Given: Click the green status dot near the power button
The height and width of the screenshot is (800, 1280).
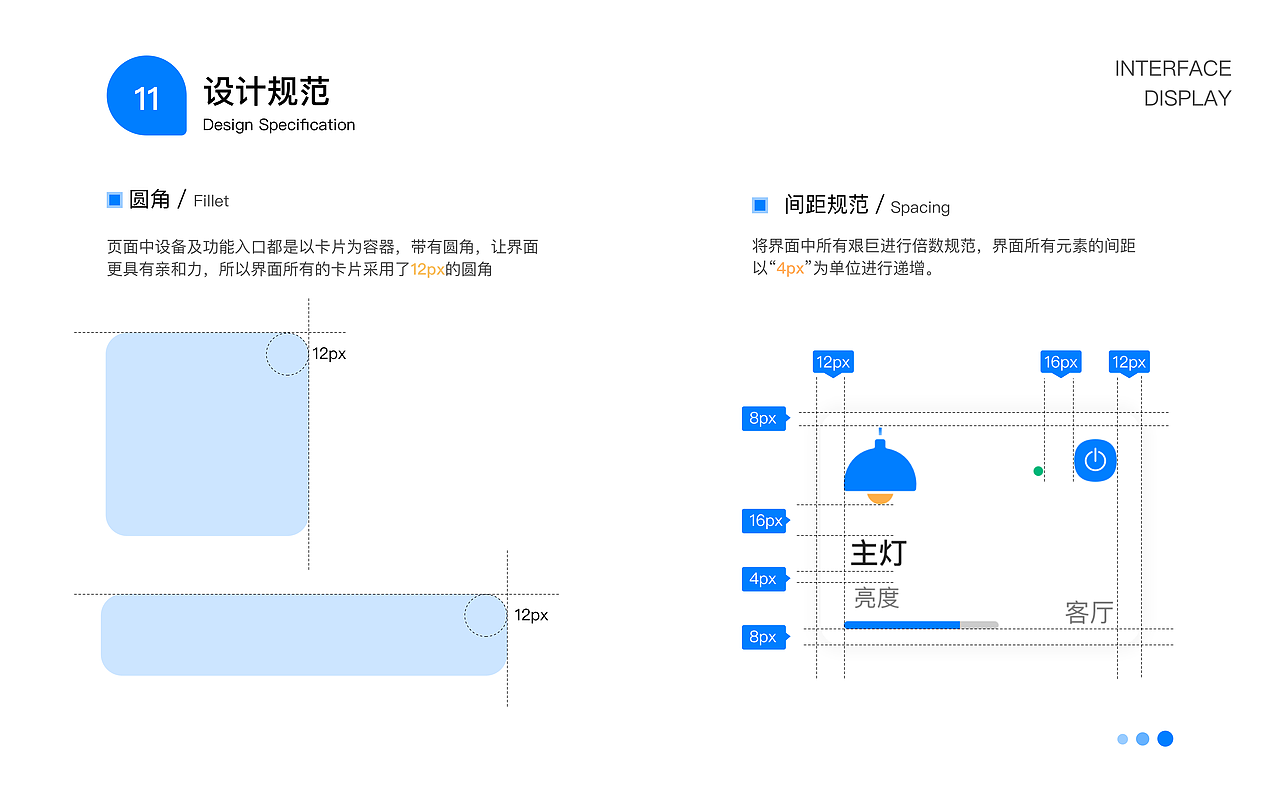Looking at the screenshot, I should click(1038, 470).
